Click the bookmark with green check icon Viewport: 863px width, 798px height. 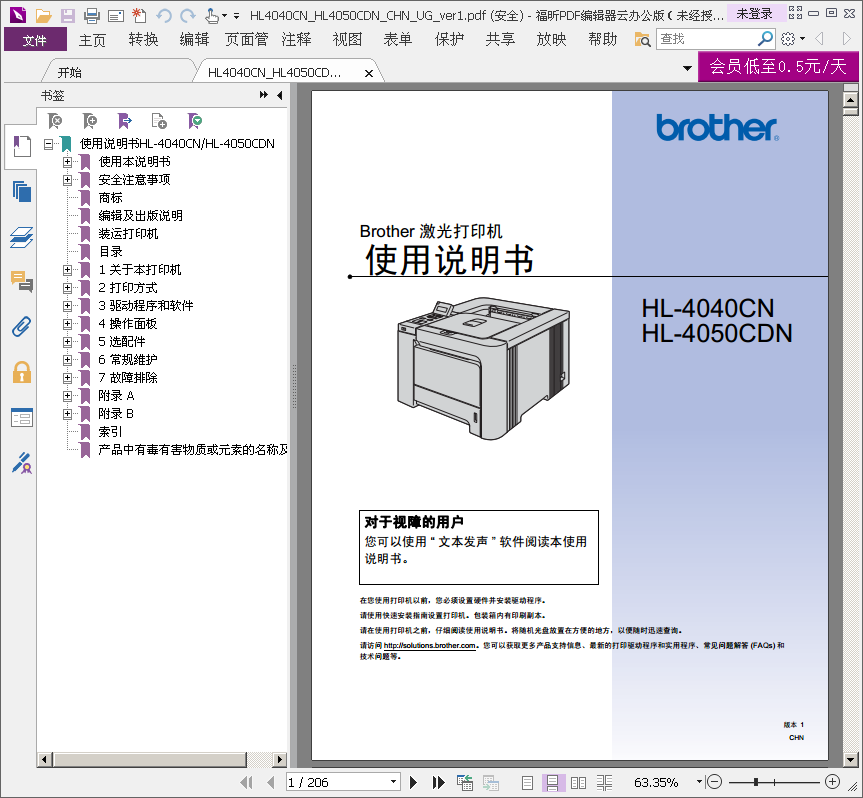(194, 121)
